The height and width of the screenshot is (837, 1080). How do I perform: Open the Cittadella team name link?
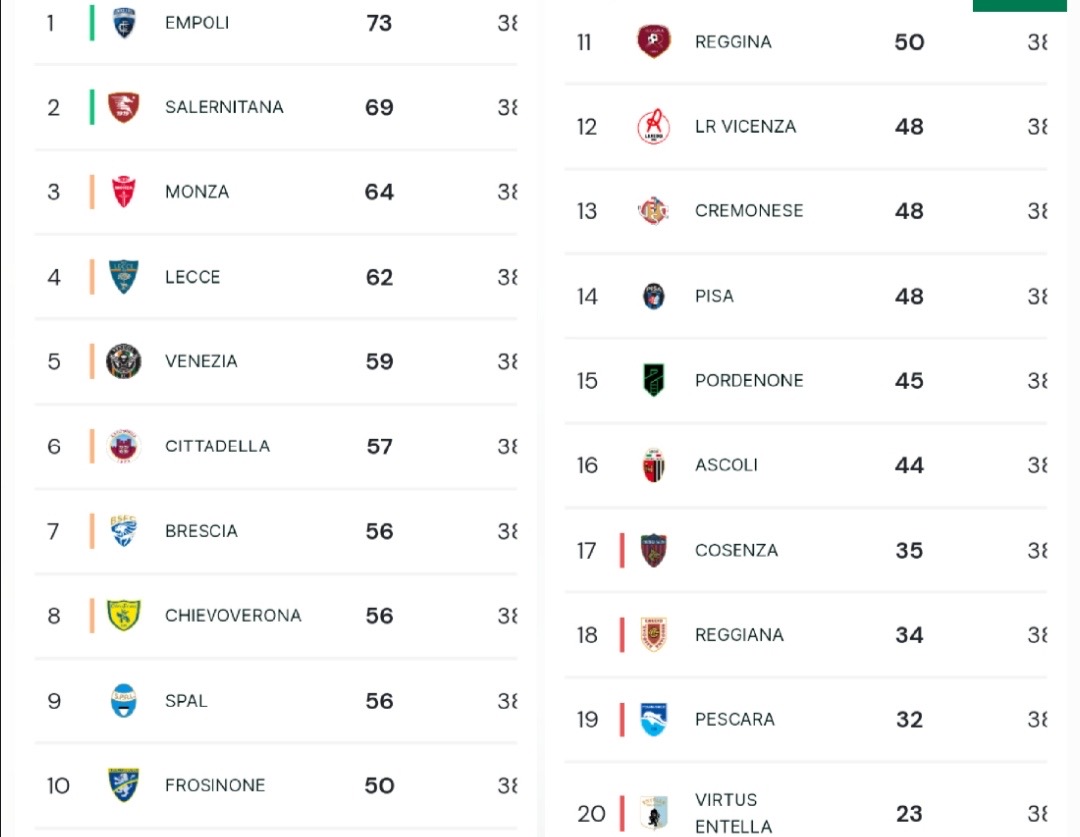point(217,446)
